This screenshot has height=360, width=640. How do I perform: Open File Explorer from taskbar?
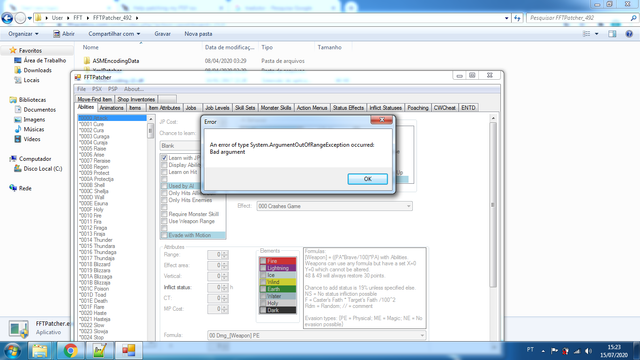click(x=40, y=351)
